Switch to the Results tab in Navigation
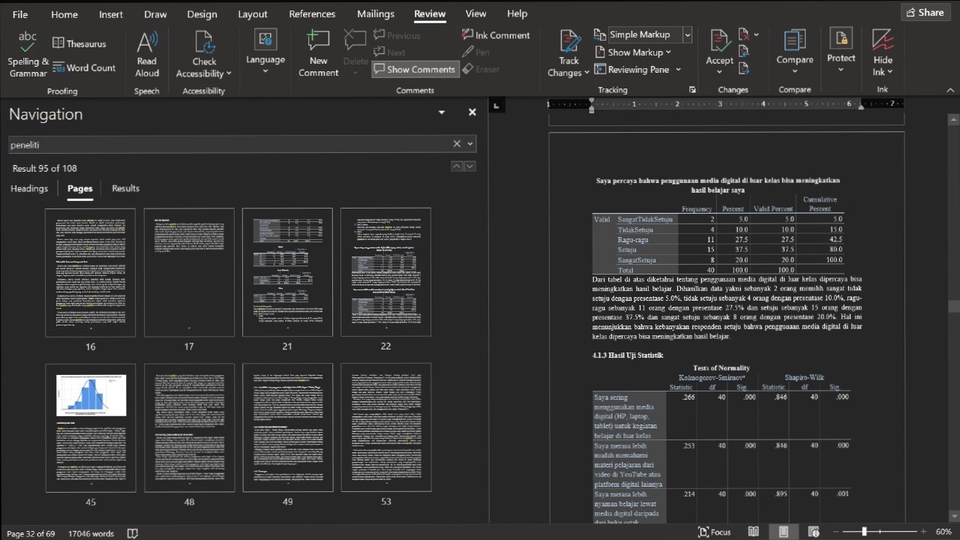The height and width of the screenshot is (540, 960). click(126, 189)
